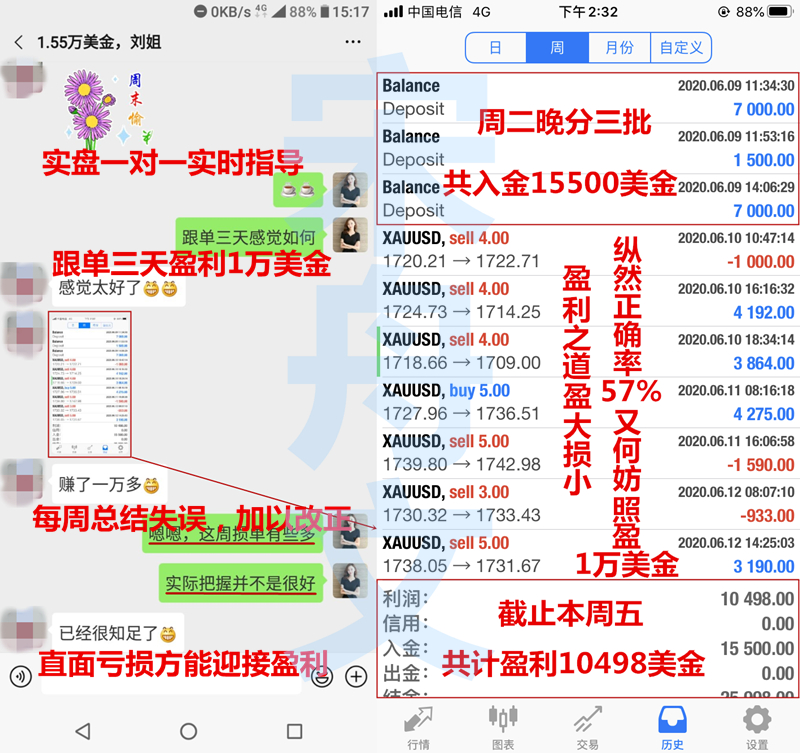Viewport: 800px width, 753px height.
Task: Open the 1 500.00 deposit entry
Action: (x=588, y=148)
